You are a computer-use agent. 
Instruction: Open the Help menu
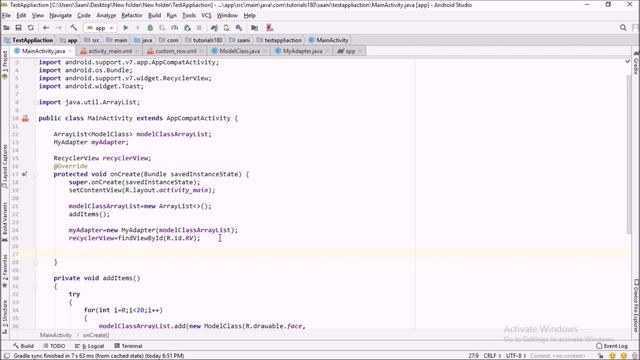pyautogui.click(x=249, y=15)
